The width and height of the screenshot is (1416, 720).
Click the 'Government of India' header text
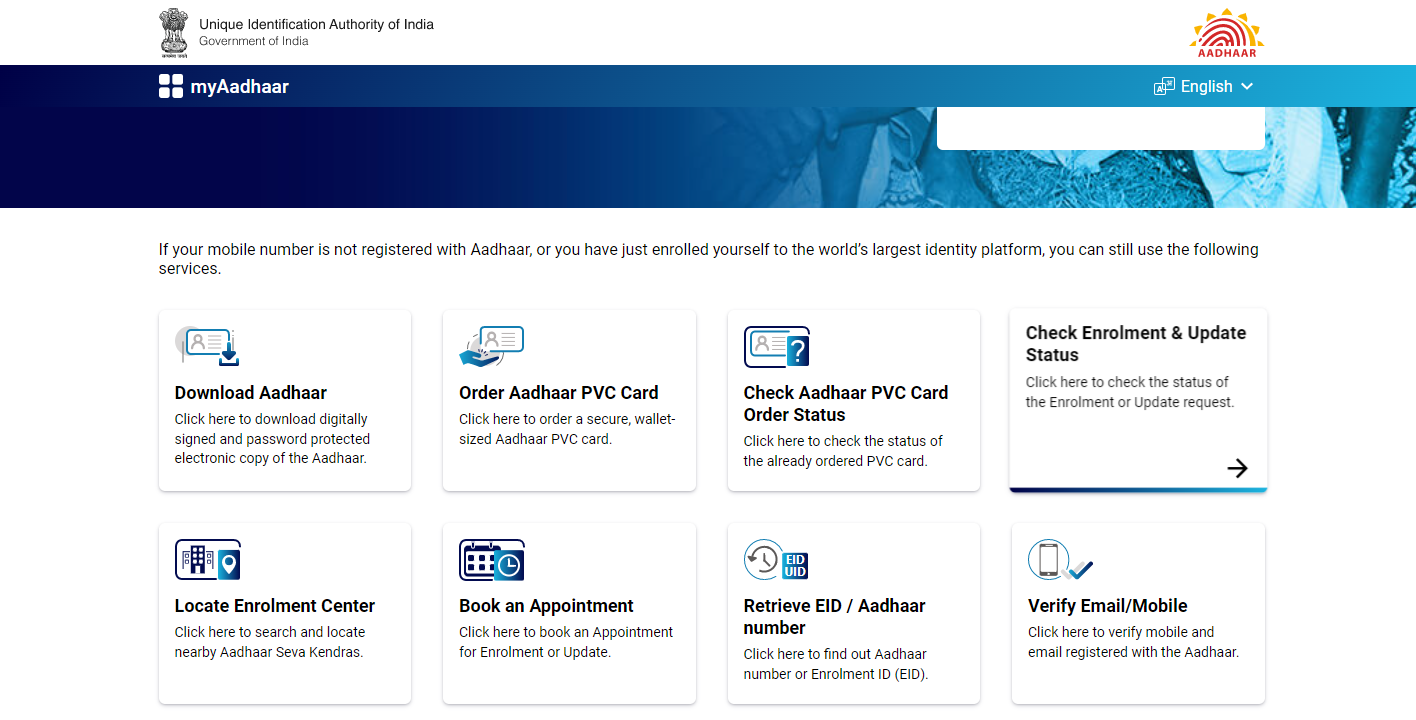(x=254, y=42)
